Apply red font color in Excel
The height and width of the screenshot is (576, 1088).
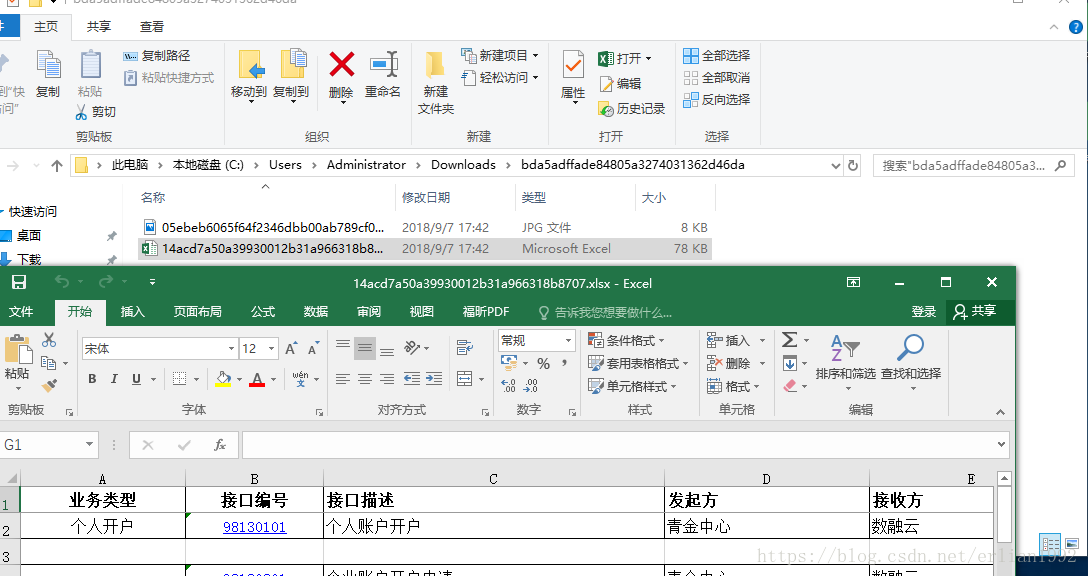pyautogui.click(x=257, y=379)
